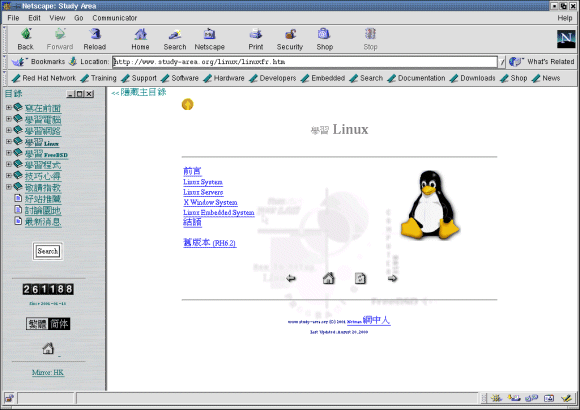The height and width of the screenshot is (410, 580).
Task: Open the View menu
Action: pos(57,18)
